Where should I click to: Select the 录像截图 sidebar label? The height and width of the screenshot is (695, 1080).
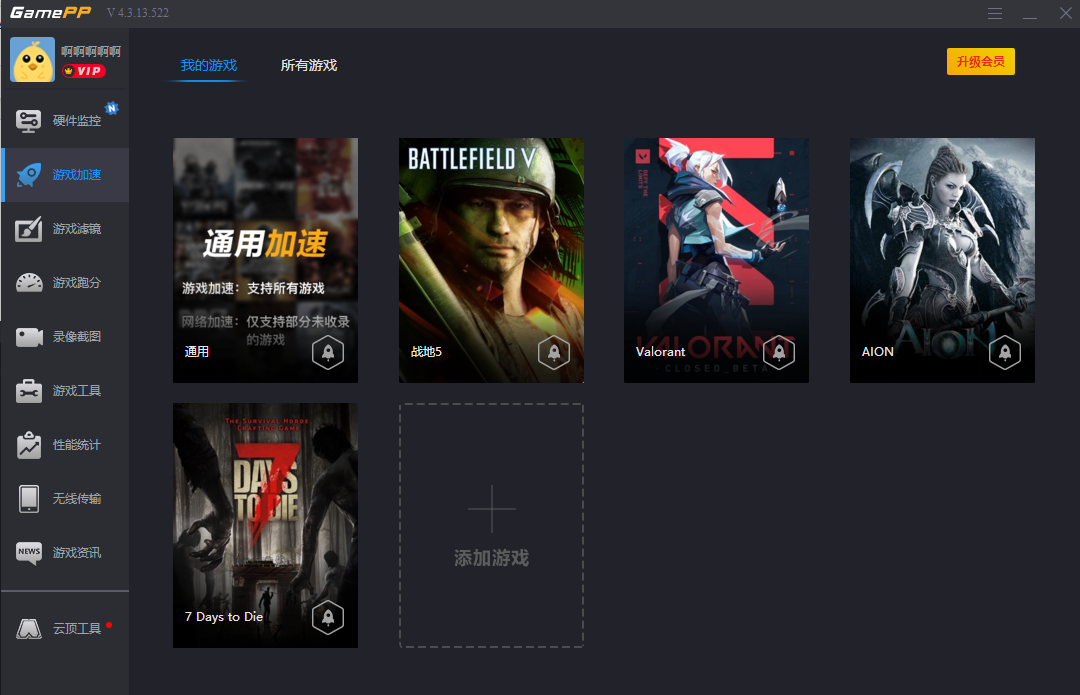(77, 337)
